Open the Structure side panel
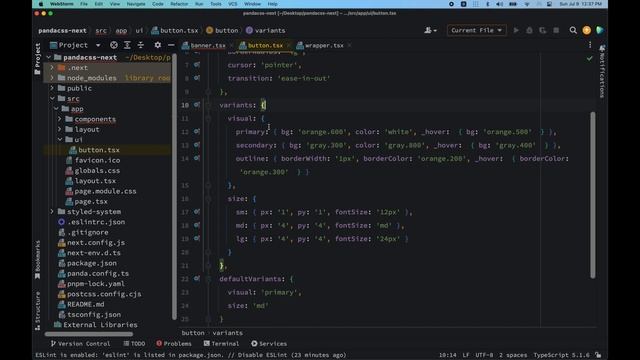The height and width of the screenshot is (360, 640). coord(38,310)
